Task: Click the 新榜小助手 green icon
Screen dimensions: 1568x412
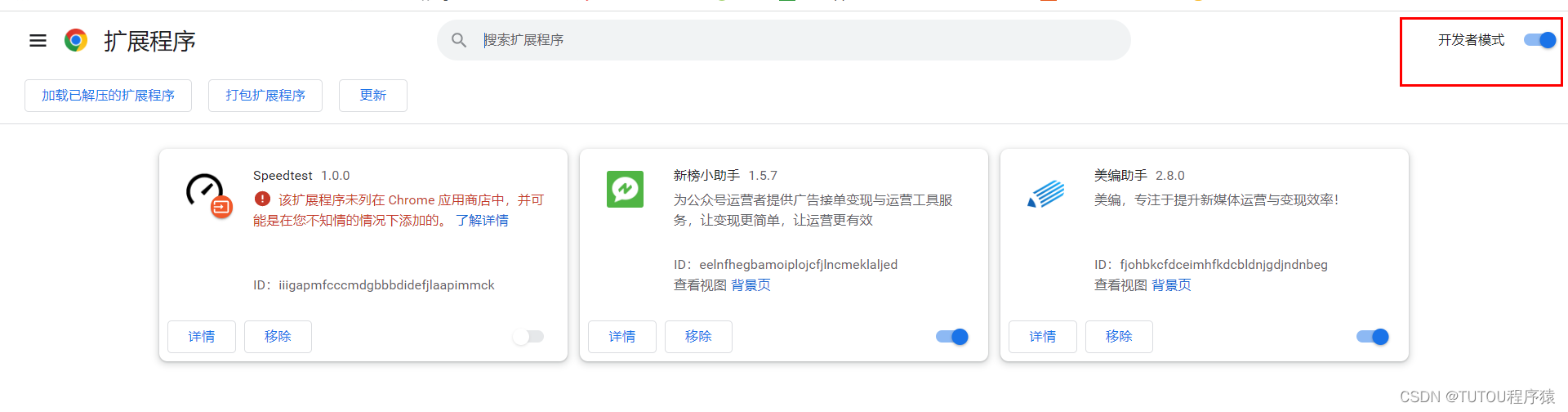Action: (x=625, y=189)
